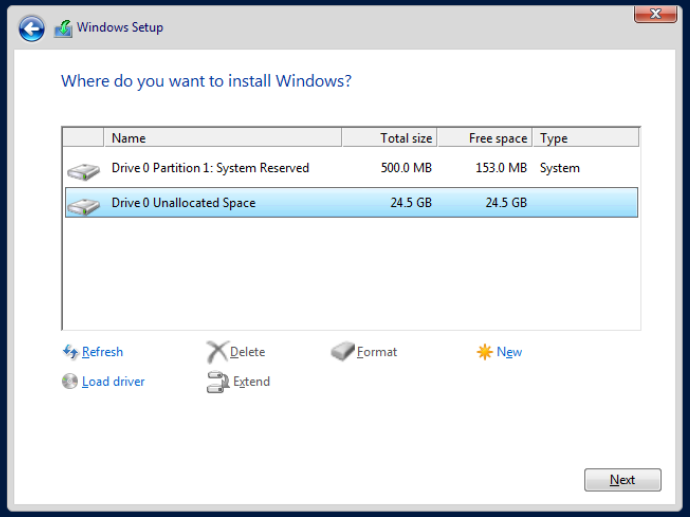Open the Load driver link

coord(113,381)
